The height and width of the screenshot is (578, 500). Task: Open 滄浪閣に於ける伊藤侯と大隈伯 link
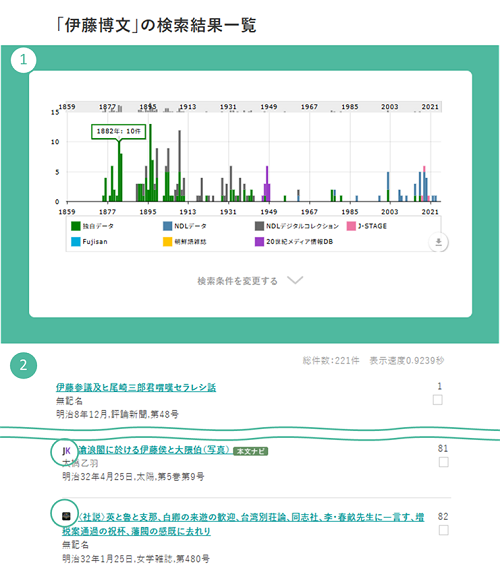[155, 450]
